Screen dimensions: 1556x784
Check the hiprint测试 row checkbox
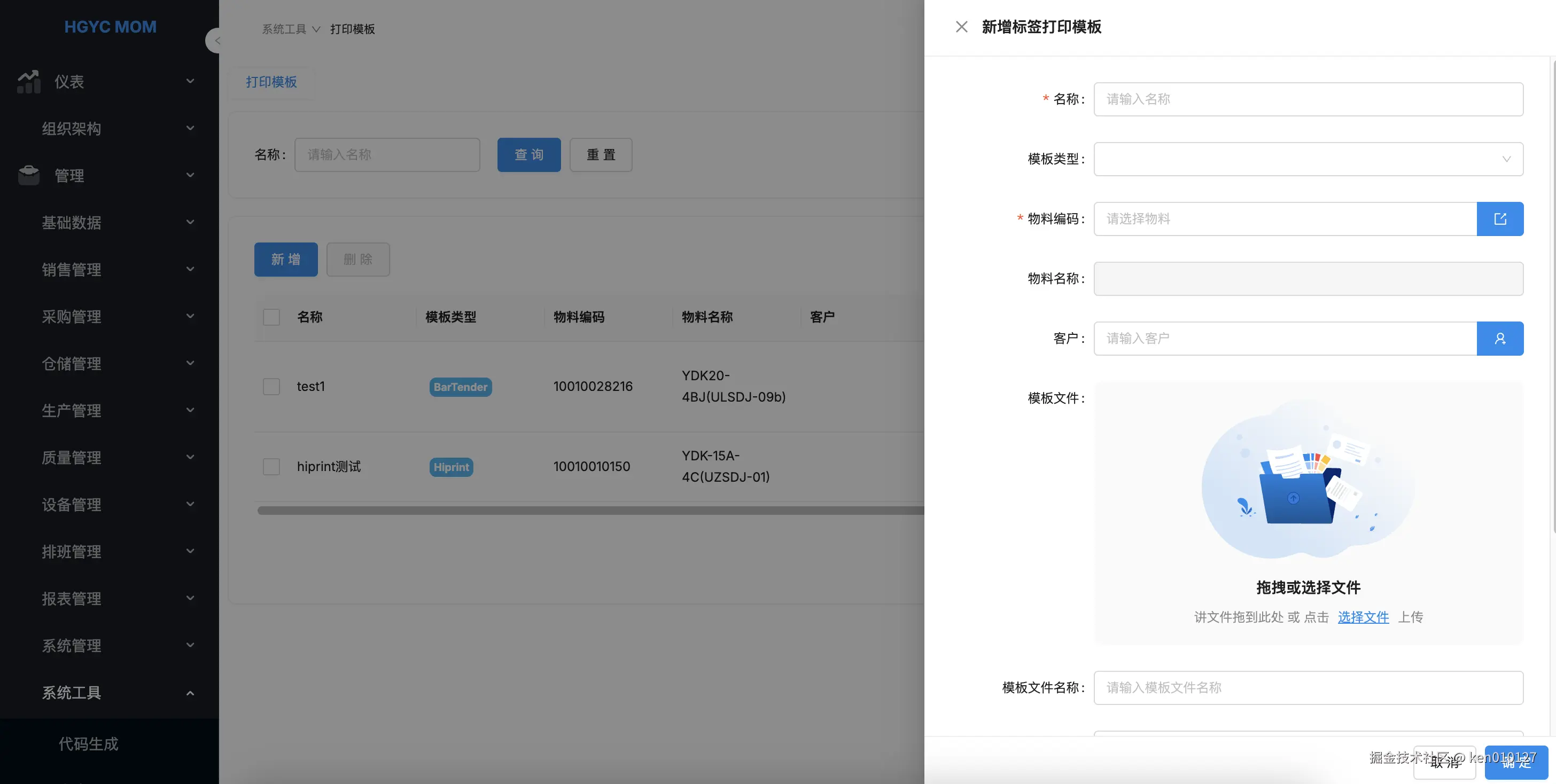click(271, 467)
